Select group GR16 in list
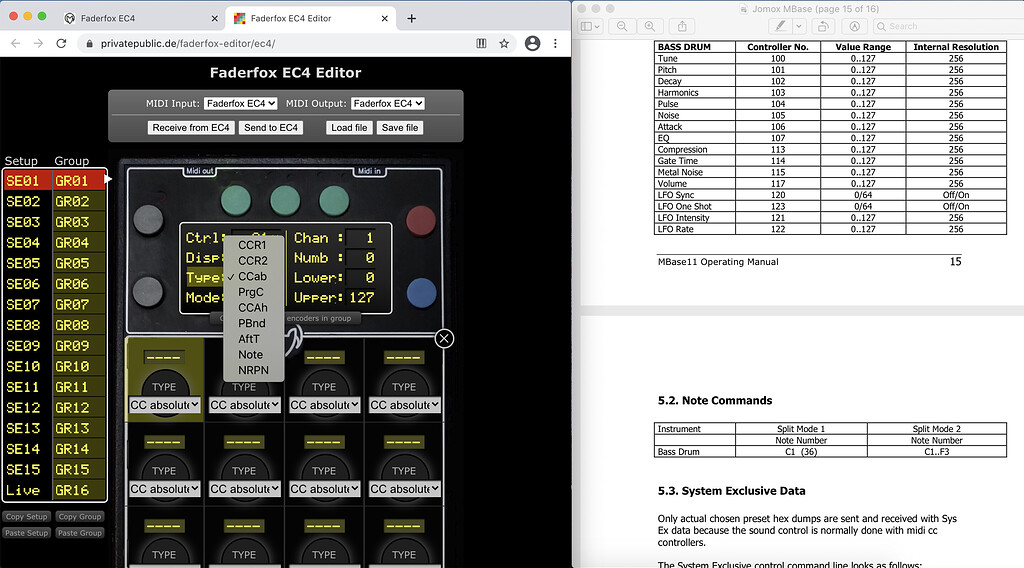This screenshot has width=1024, height=568. click(78, 490)
